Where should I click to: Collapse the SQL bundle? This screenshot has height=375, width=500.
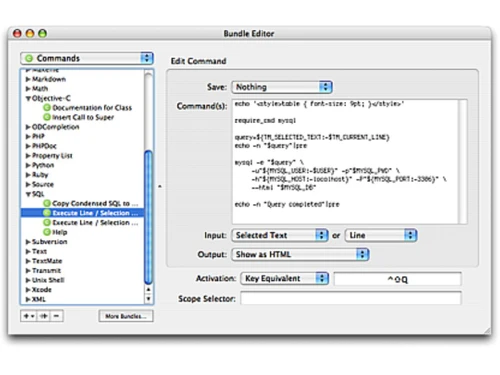28,194
